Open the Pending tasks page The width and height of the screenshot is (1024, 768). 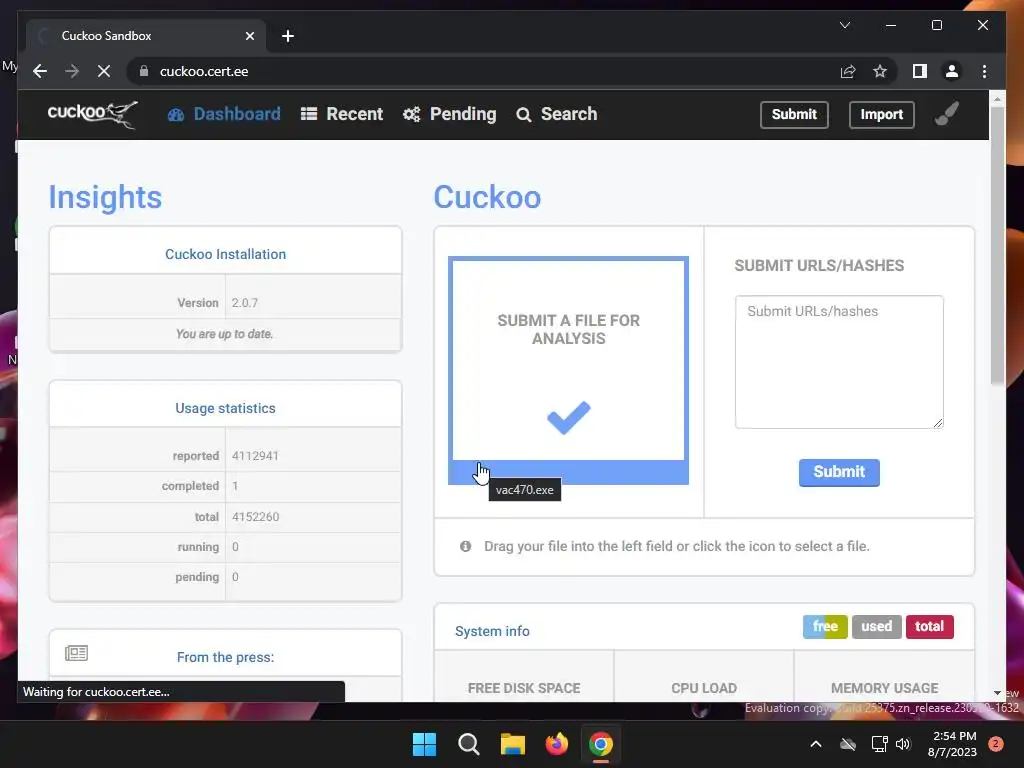pyautogui.click(x=449, y=114)
